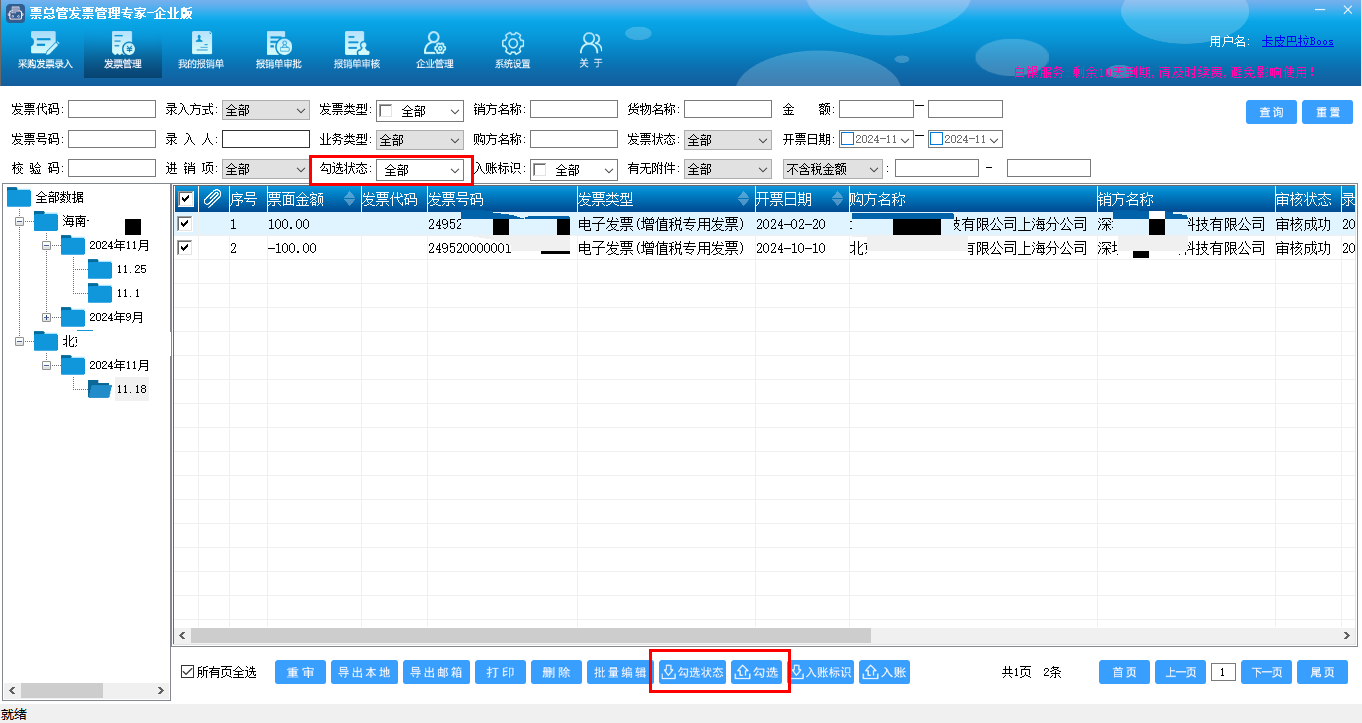Click the 查询 button
Viewport: 1362px width, 723px height.
click(x=1271, y=112)
